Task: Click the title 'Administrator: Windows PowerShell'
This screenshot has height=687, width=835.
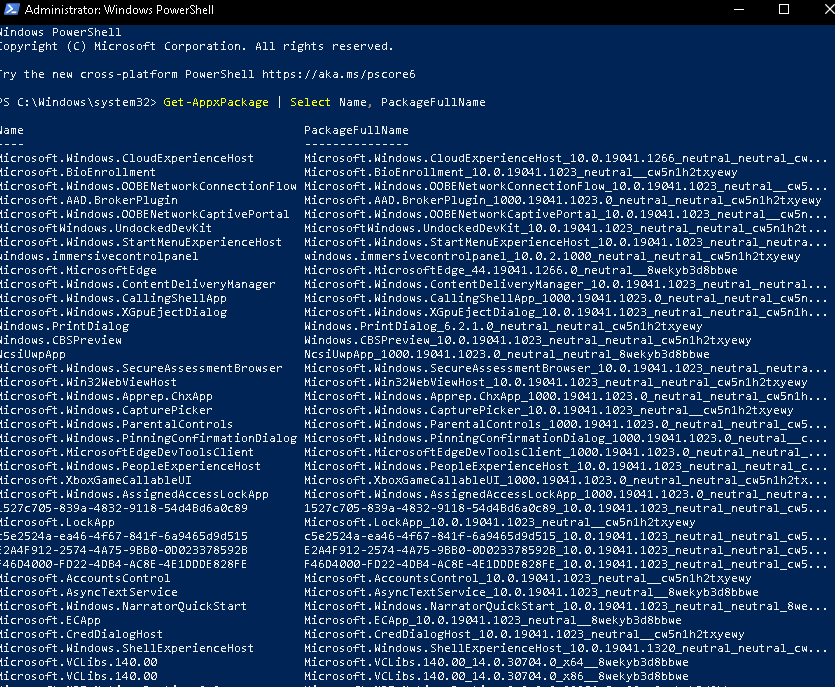Action: [119, 10]
